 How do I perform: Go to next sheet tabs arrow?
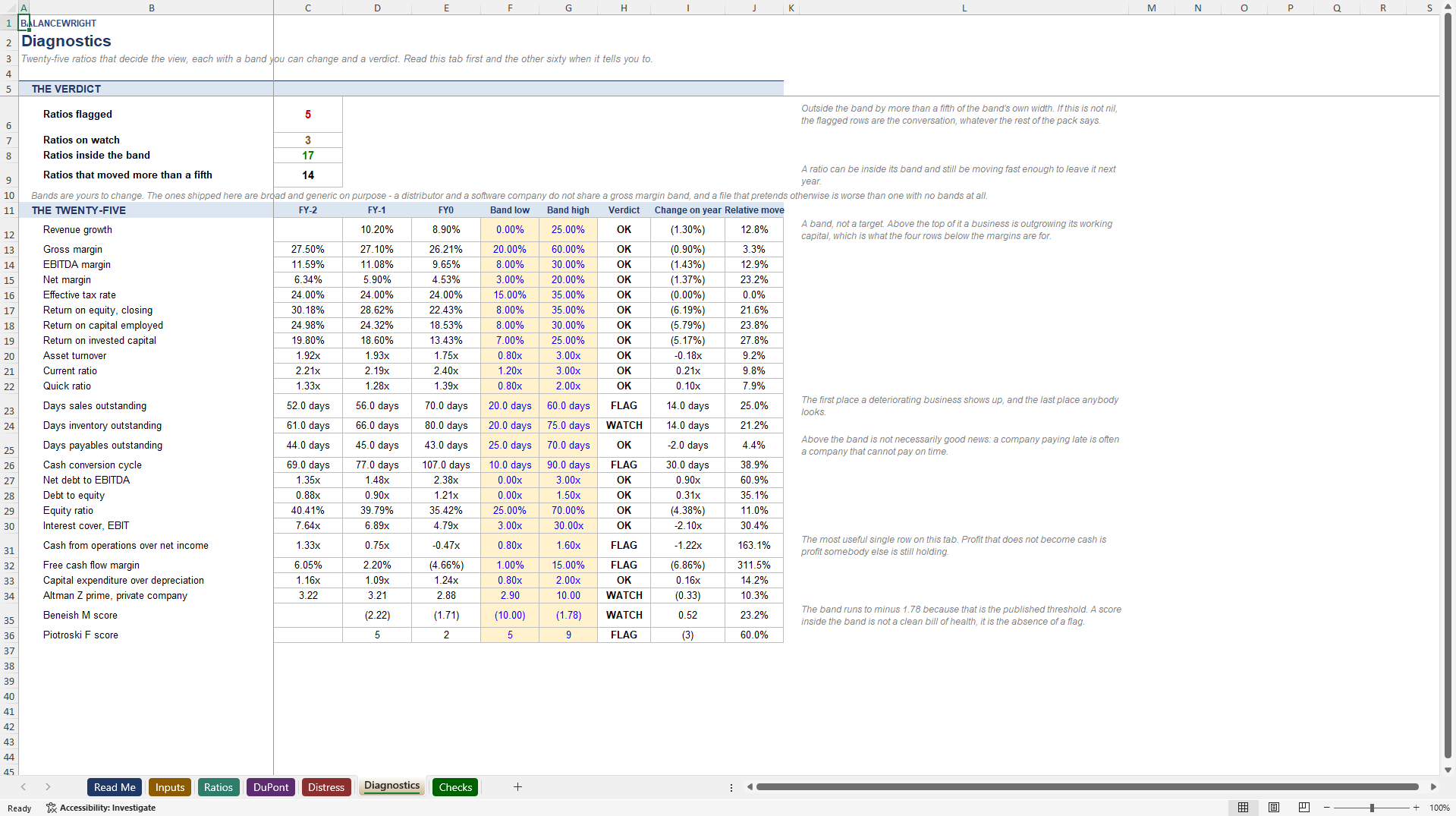point(48,787)
